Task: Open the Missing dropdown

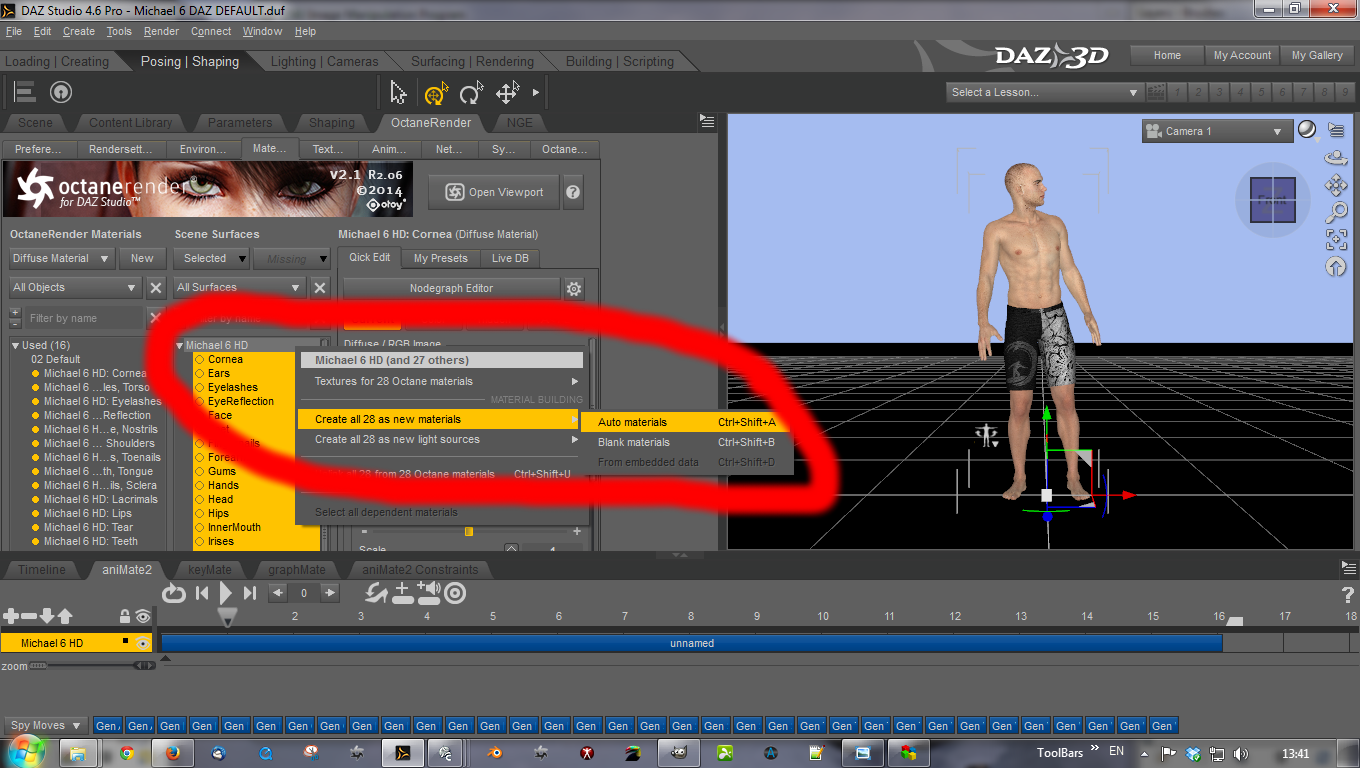Action: coord(291,258)
